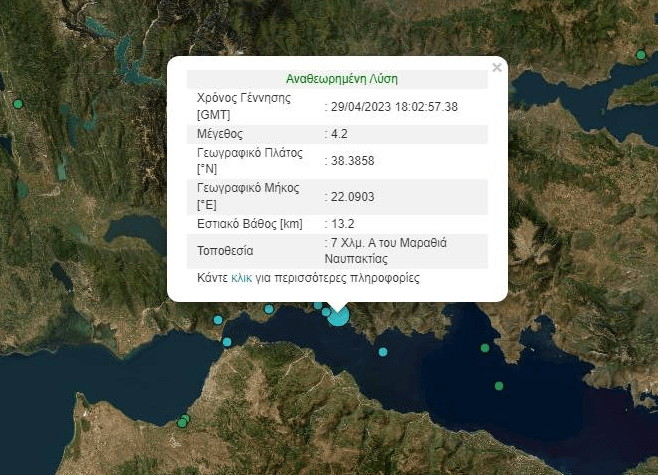Close the earthquake info popup
The height and width of the screenshot is (475, 658).
[x=497, y=68]
